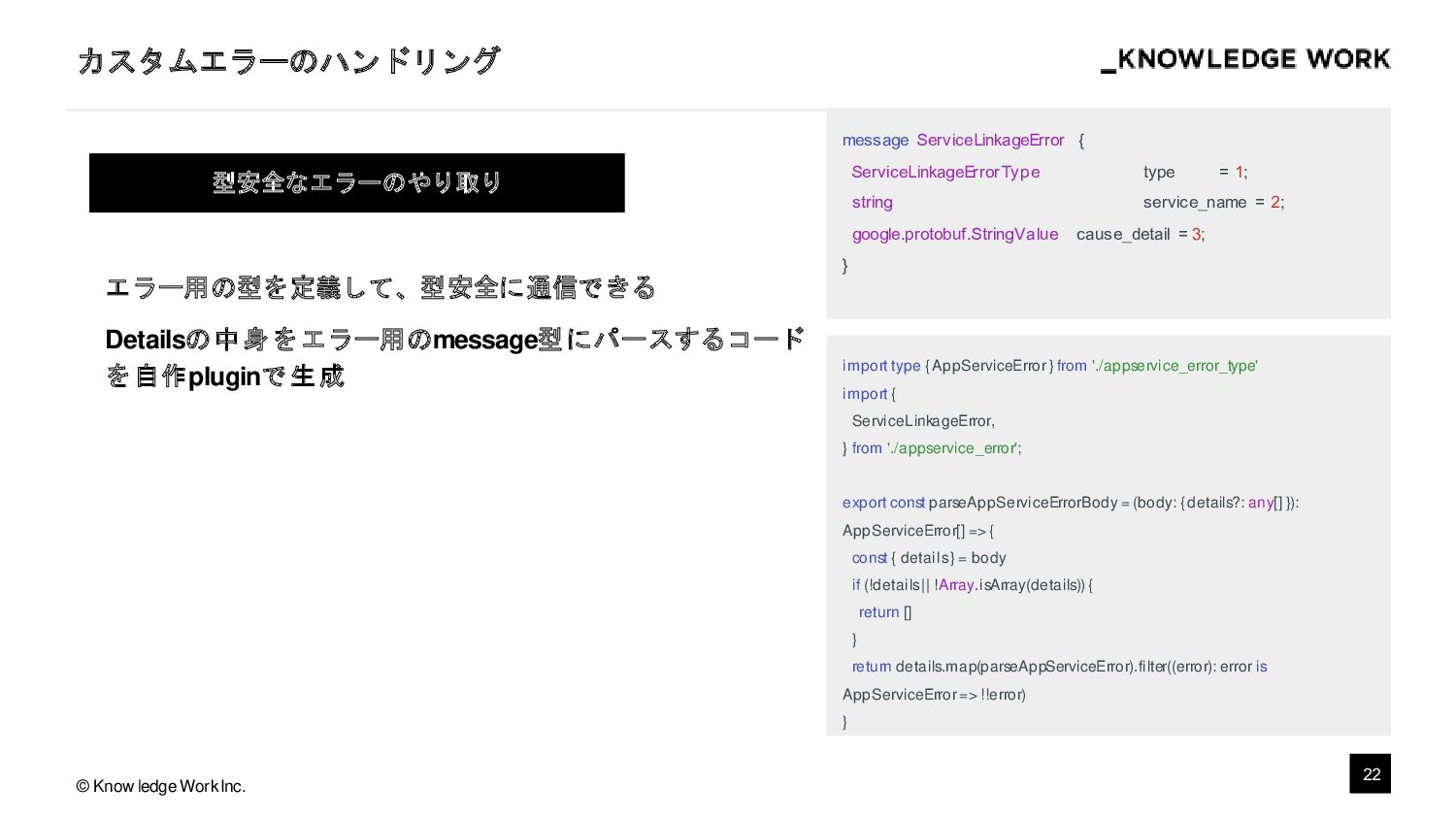
Task: Click the line starting with Detailsの中身を
Action: click(x=455, y=340)
